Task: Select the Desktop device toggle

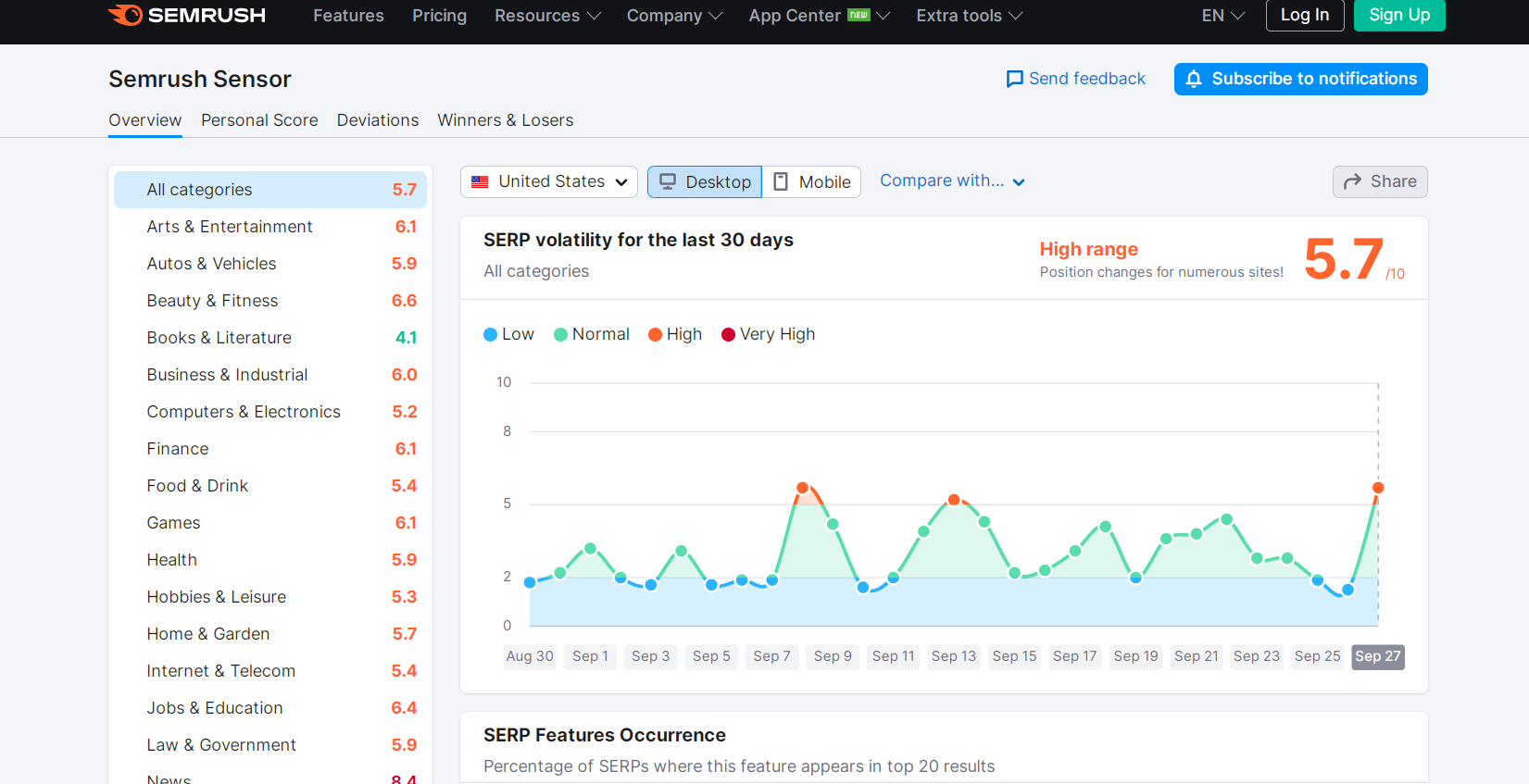Action: click(705, 182)
